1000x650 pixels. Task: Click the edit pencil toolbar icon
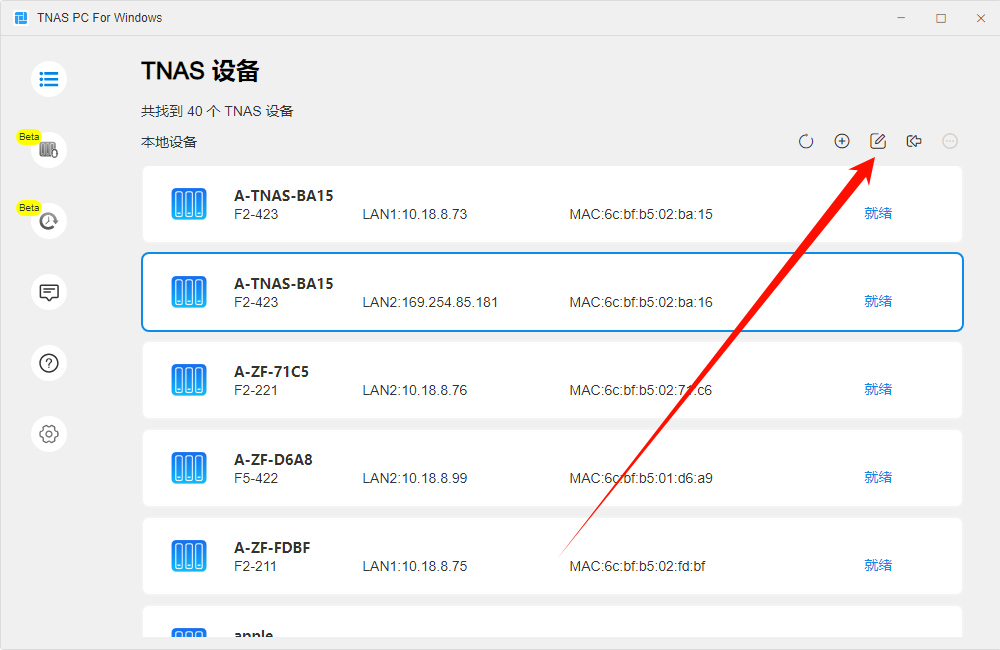[x=878, y=141]
